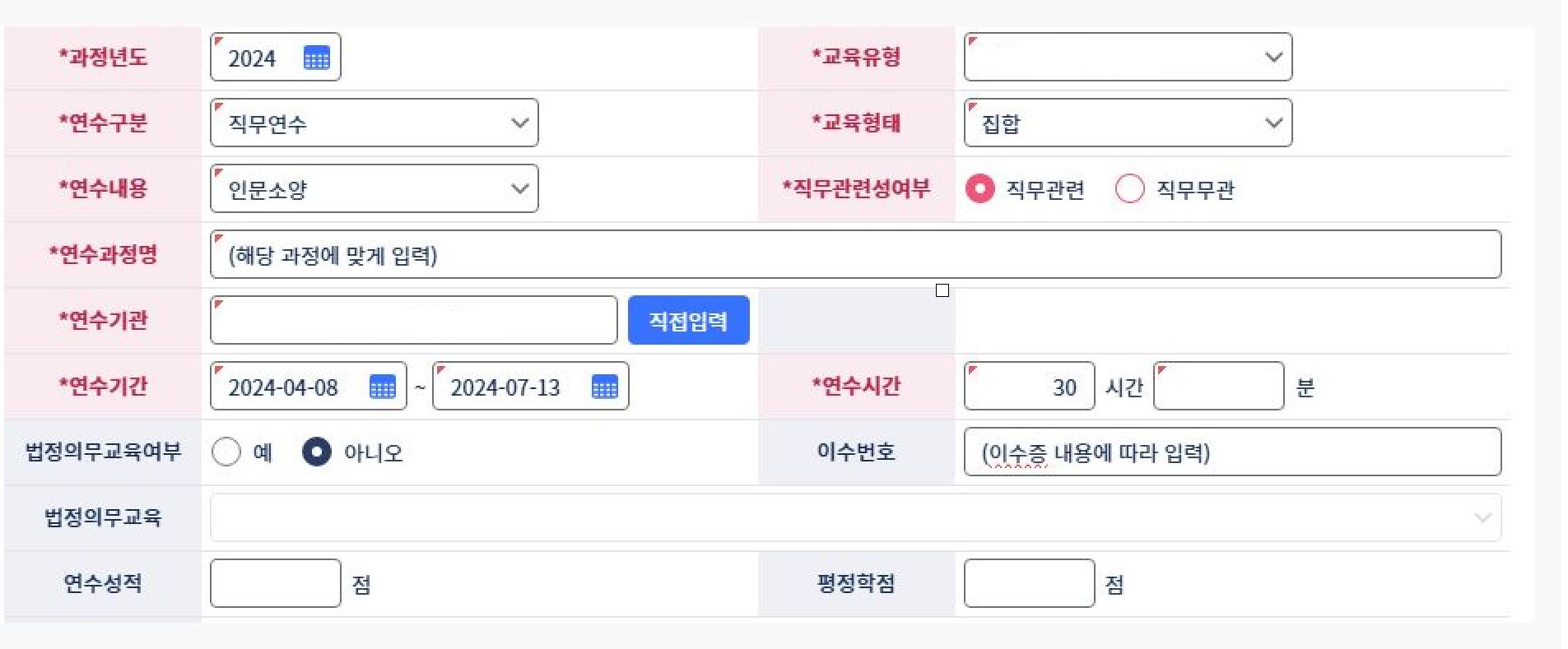Click the 연수성적 score input box
1568x649 pixels.
click(275, 582)
